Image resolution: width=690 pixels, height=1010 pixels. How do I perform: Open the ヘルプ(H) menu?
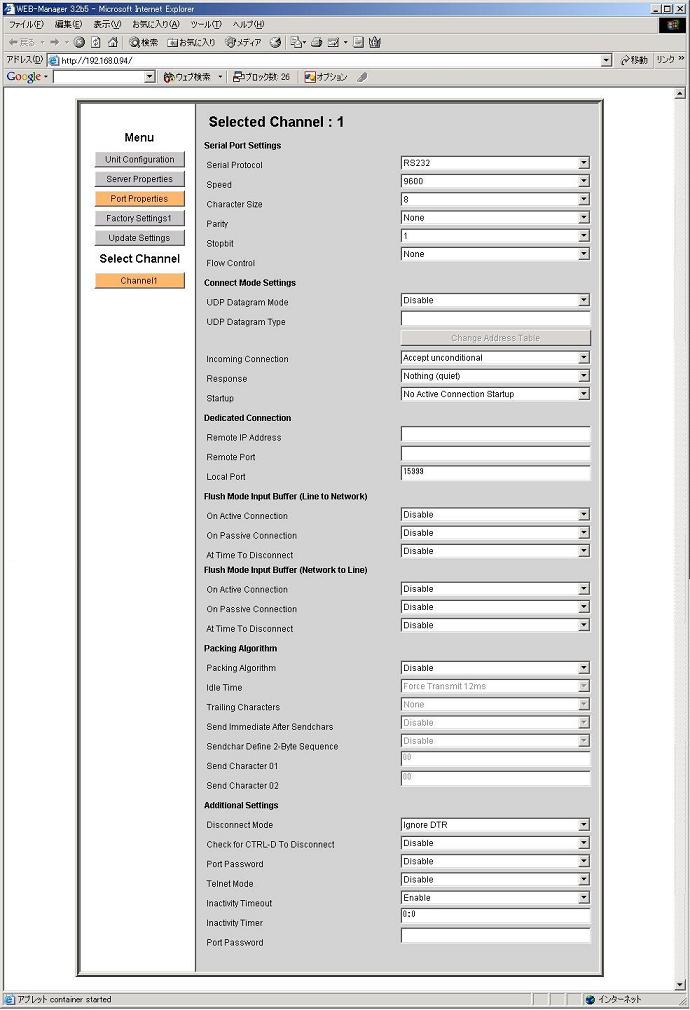point(248,24)
